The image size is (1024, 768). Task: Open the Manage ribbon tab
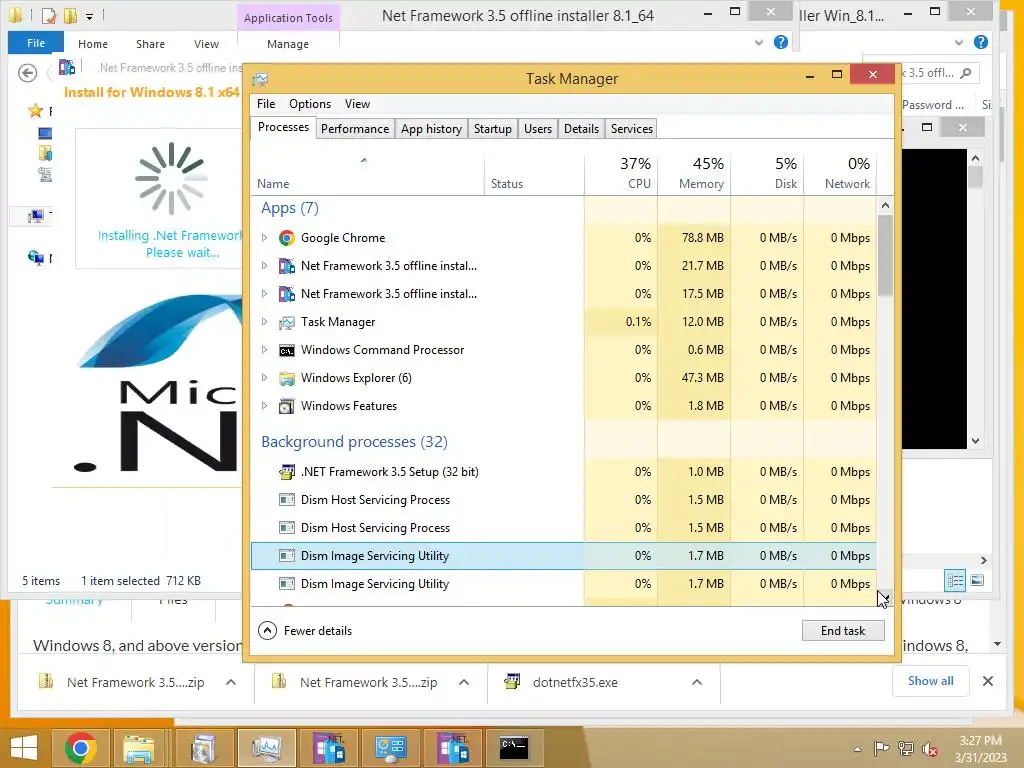point(288,44)
